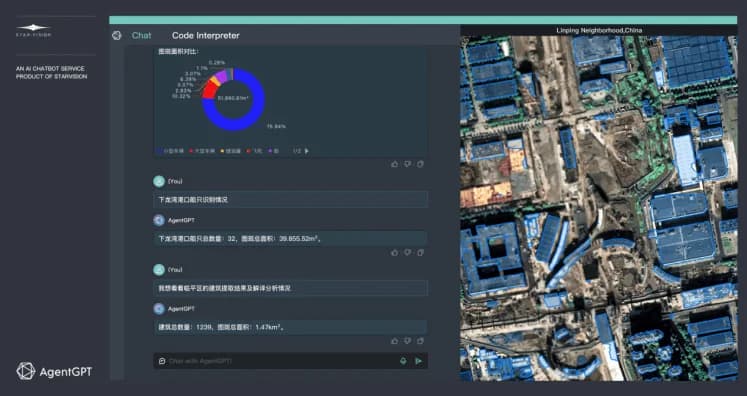The height and width of the screenshot is (396, 747).
Task: Click the red donut chart segment
Action: coord(209,90)
